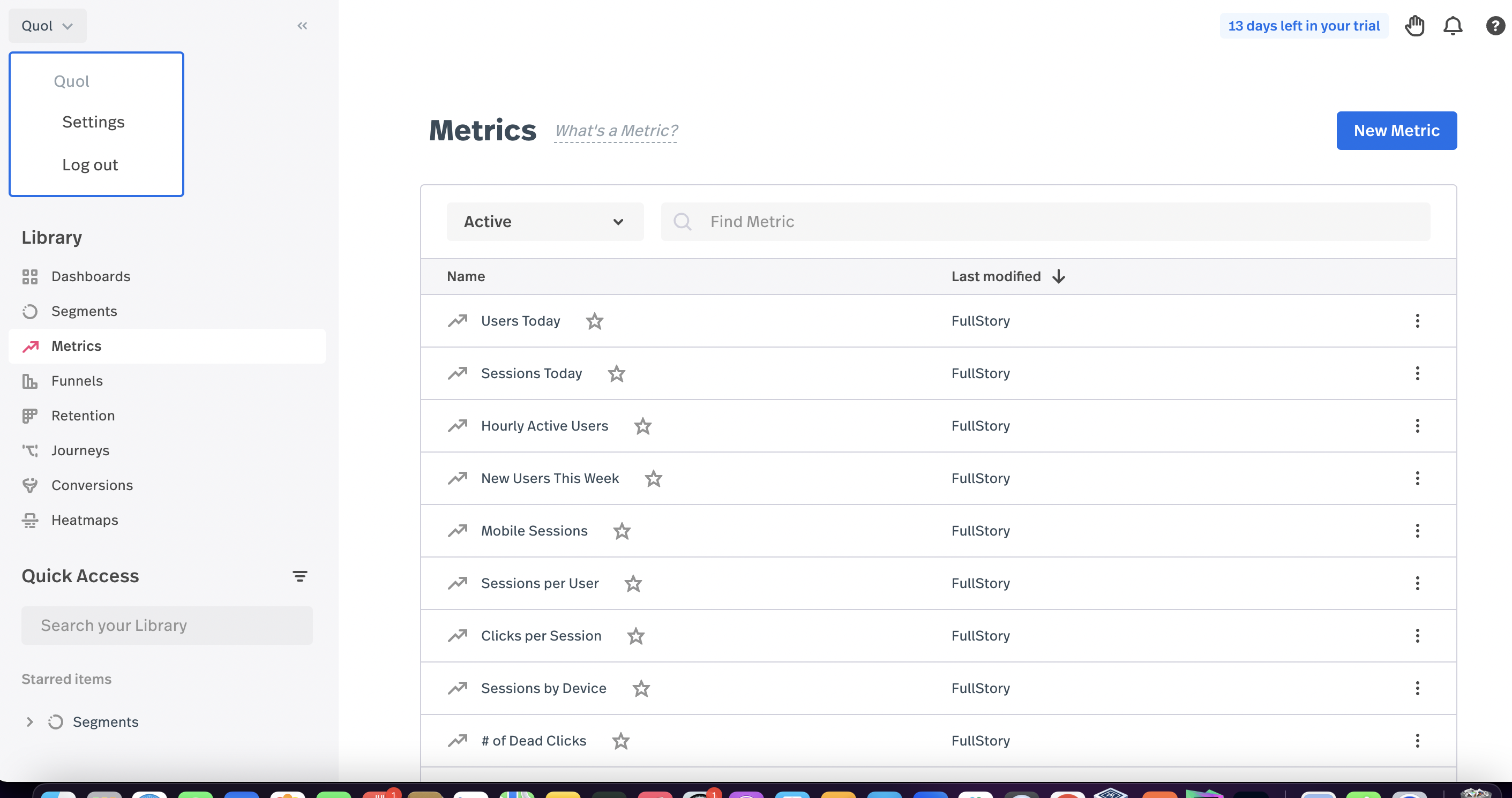Star the Clicks per Session metric

click(x=635, y=636)
